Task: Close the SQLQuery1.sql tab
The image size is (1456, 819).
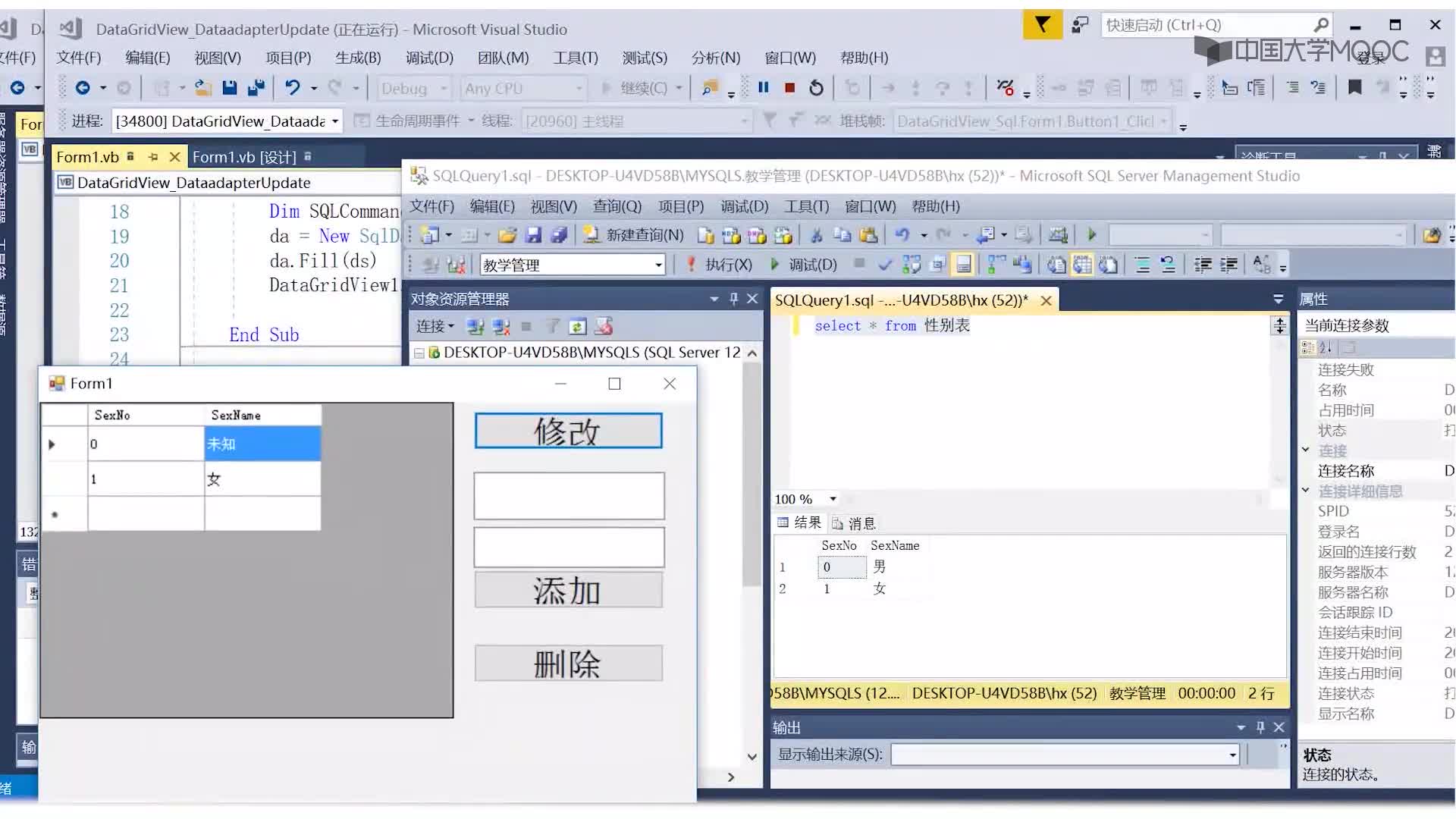Action: 1046,300
